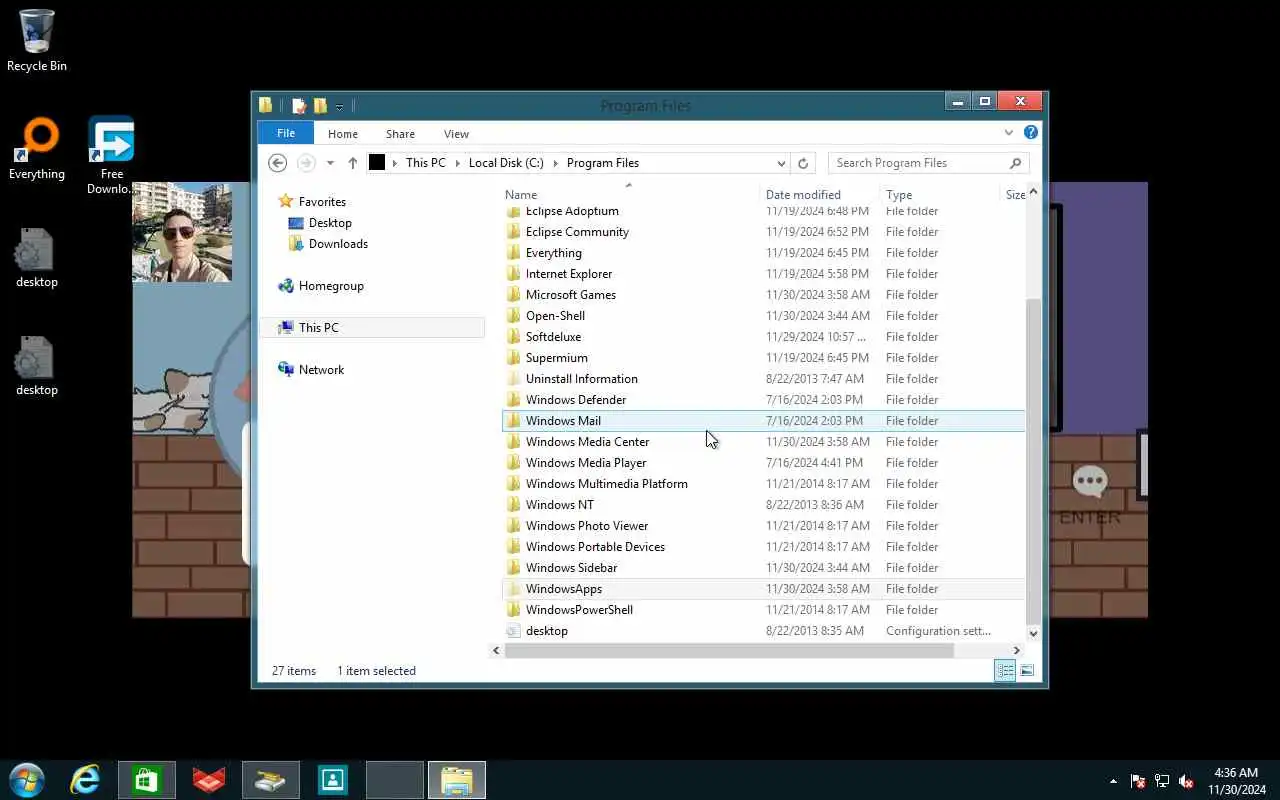Click the New Folder quick access icon

(320, 106)
